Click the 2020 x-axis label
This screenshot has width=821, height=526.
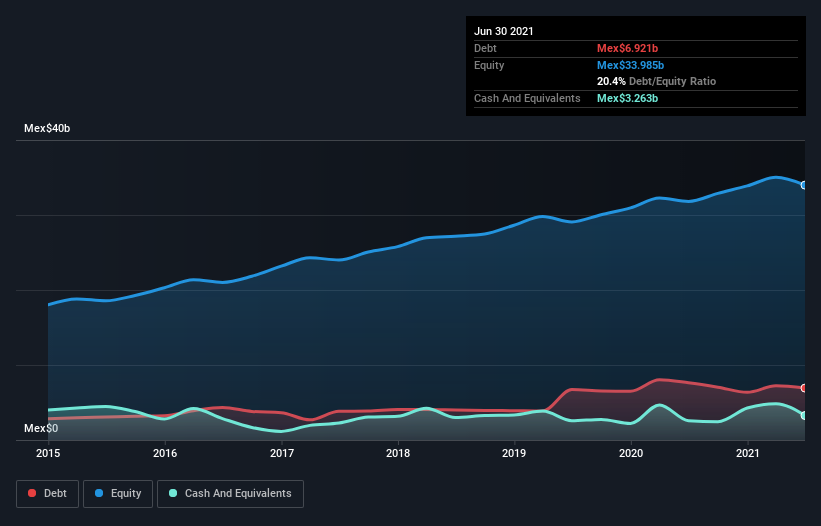(x=631, y=453)
